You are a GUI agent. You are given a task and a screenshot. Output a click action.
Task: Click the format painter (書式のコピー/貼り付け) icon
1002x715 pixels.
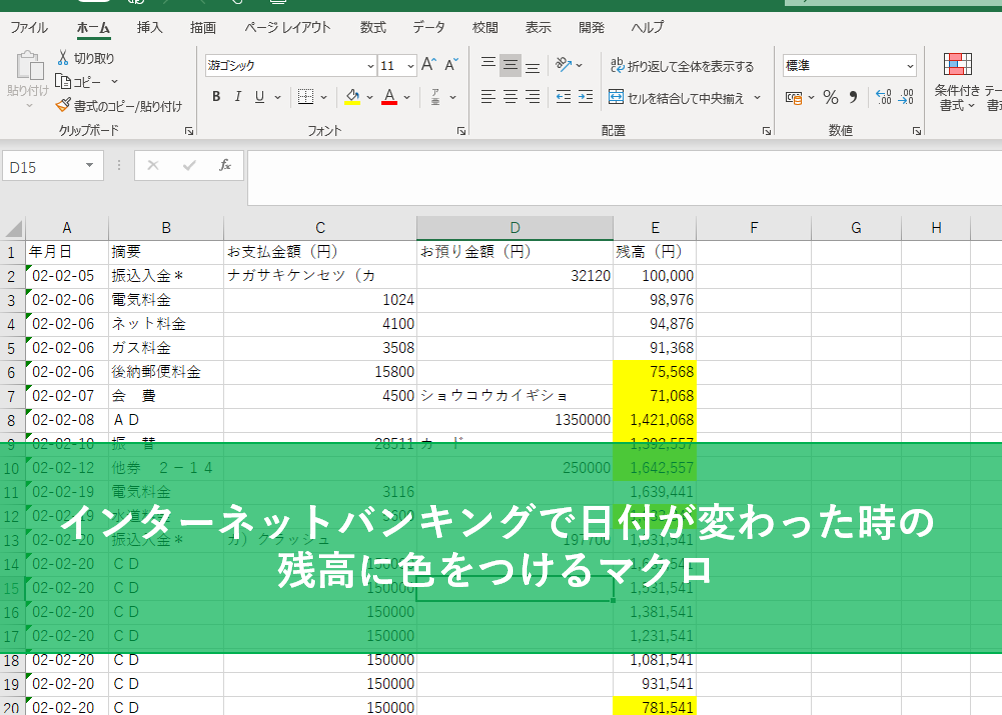click(x=64, y=105)
